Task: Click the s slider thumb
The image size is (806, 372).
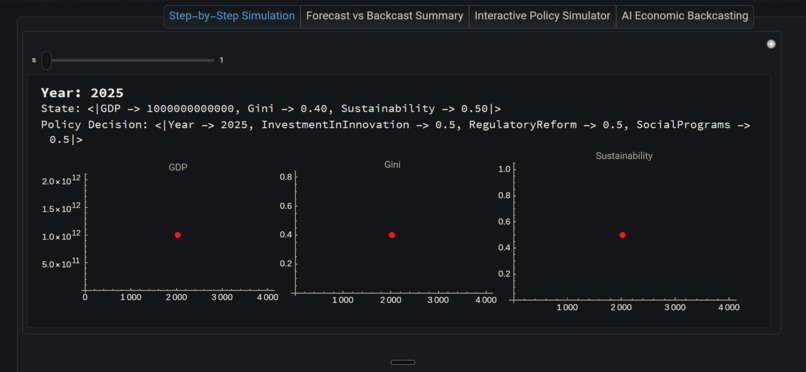Action: tap(46, 61)
